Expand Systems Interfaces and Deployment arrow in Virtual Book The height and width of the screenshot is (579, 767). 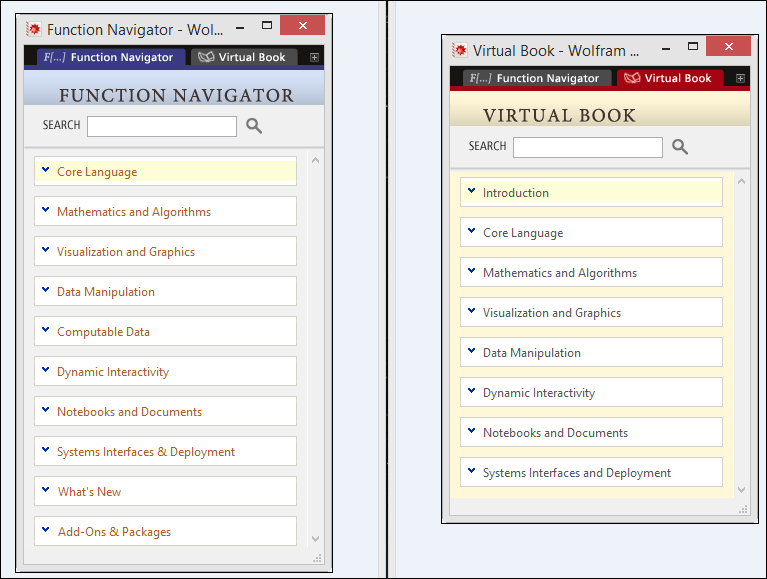pyautogui.click(x=472, y=471)
